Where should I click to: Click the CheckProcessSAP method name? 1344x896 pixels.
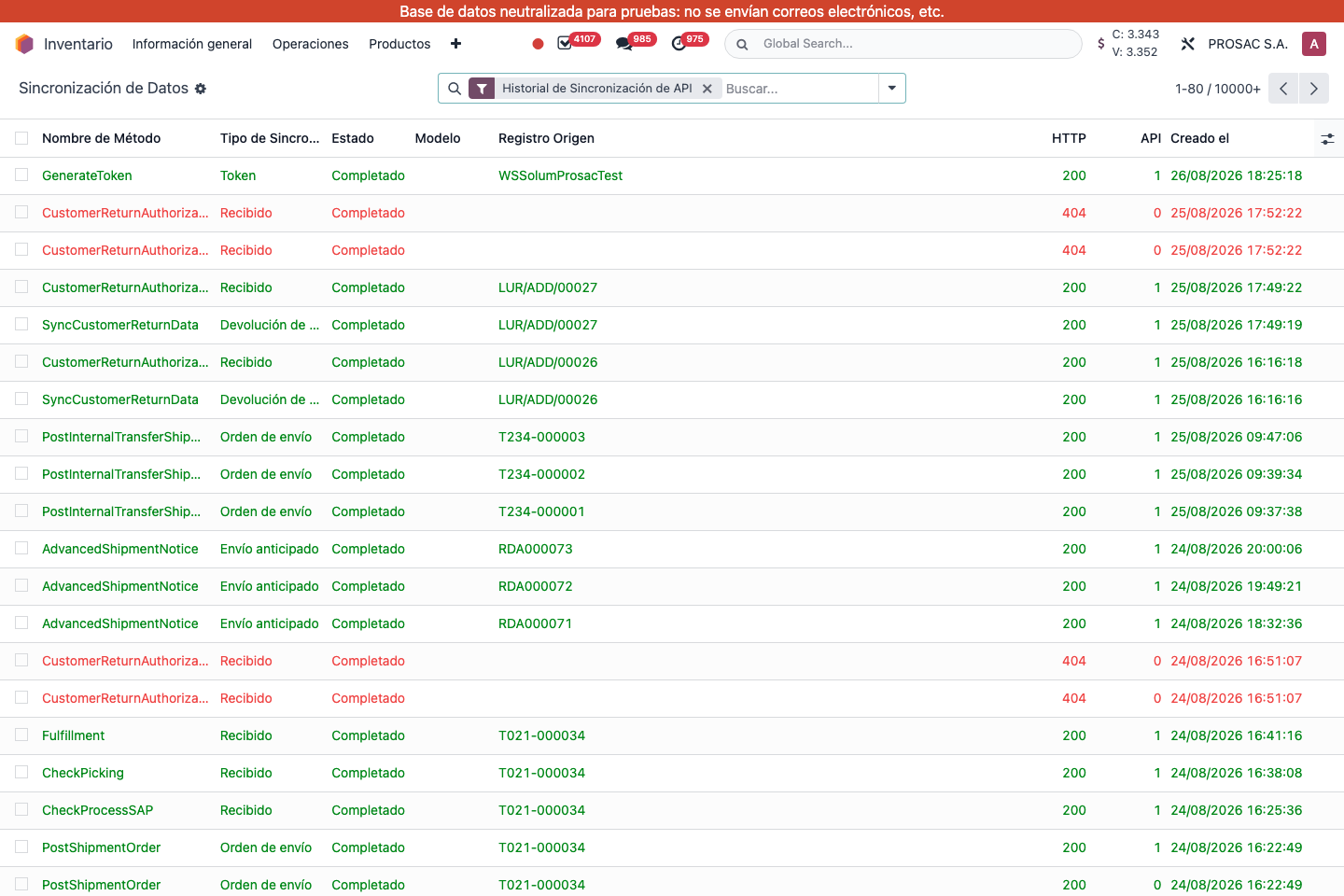[x=97, y=810]
